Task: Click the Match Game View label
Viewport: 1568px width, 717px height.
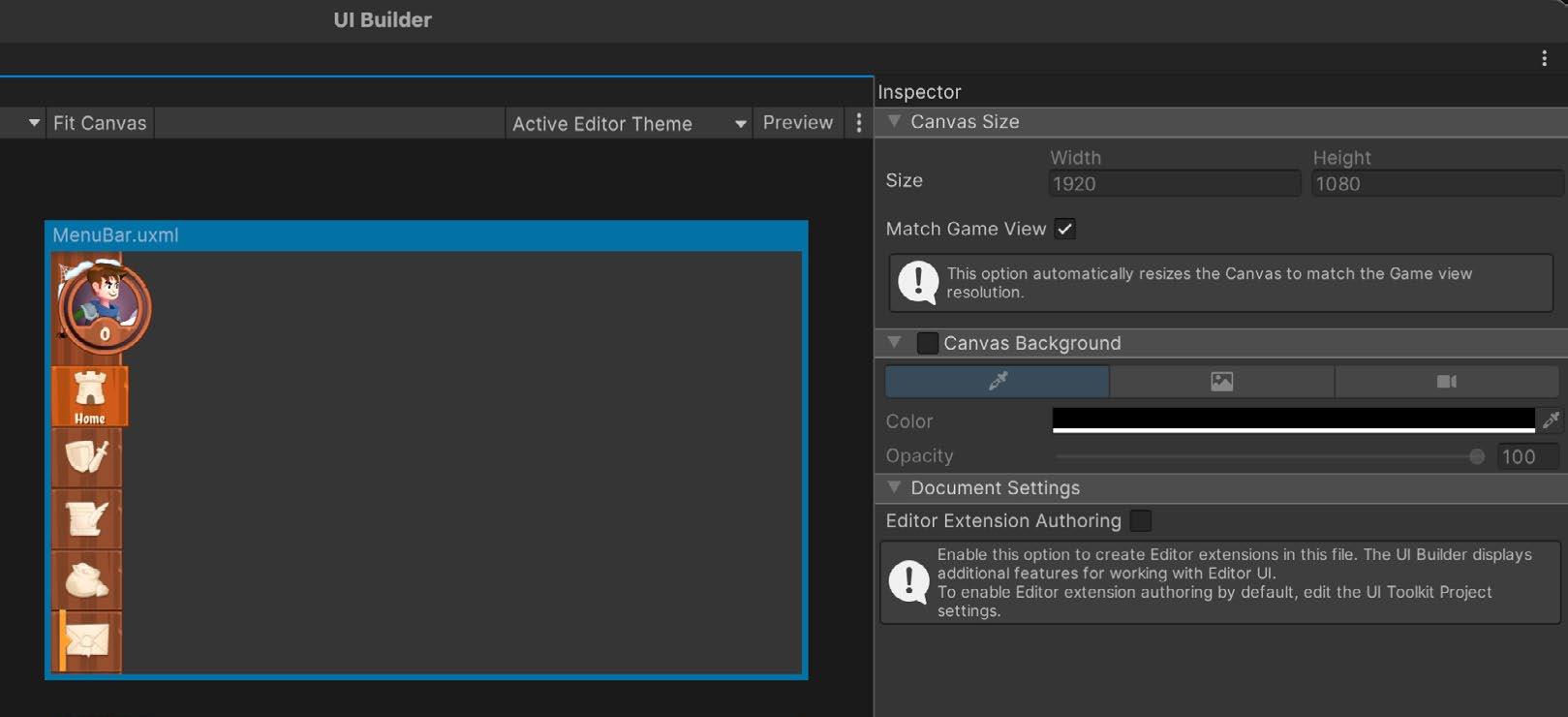Action: tap(966, 229)
